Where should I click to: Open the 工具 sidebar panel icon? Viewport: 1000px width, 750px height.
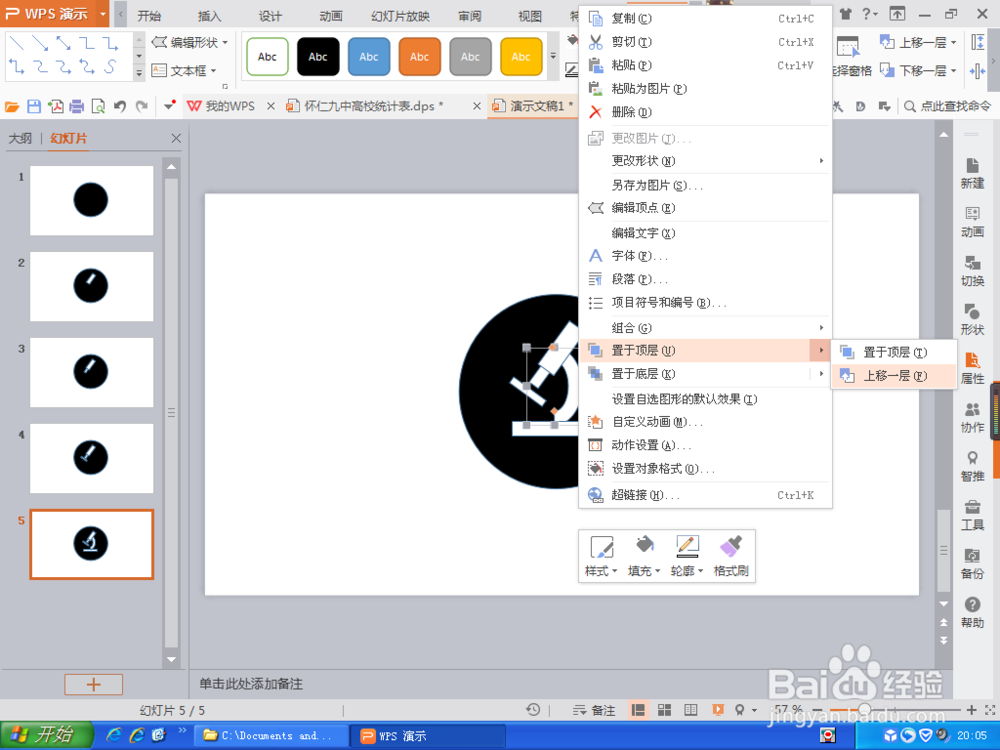(972, 515)
